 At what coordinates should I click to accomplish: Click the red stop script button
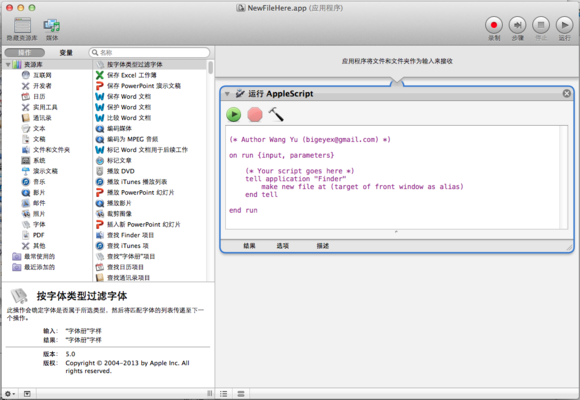point(255,115)
